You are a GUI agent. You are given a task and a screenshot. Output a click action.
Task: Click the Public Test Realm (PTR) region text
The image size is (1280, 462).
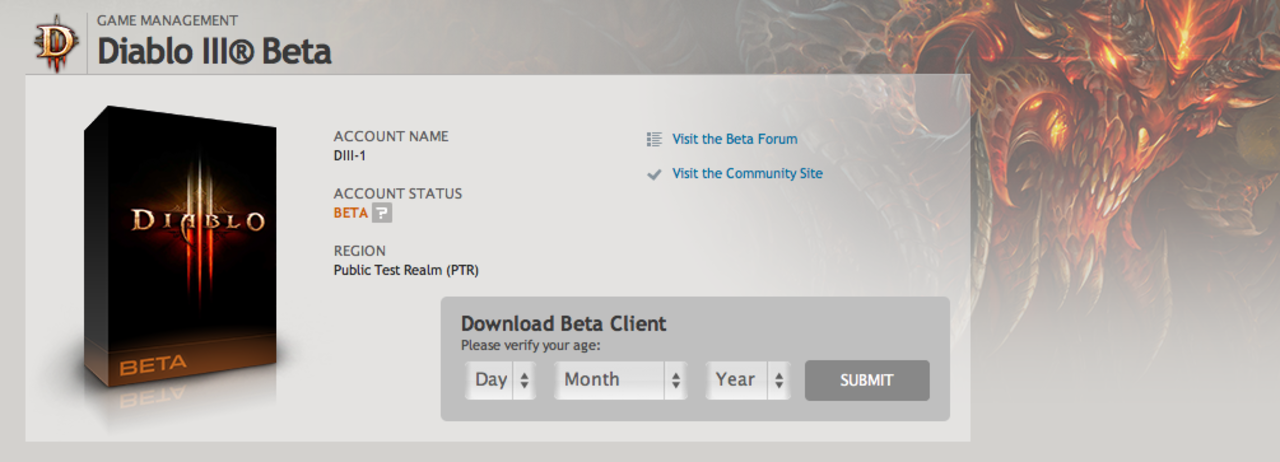coord(406,270)
